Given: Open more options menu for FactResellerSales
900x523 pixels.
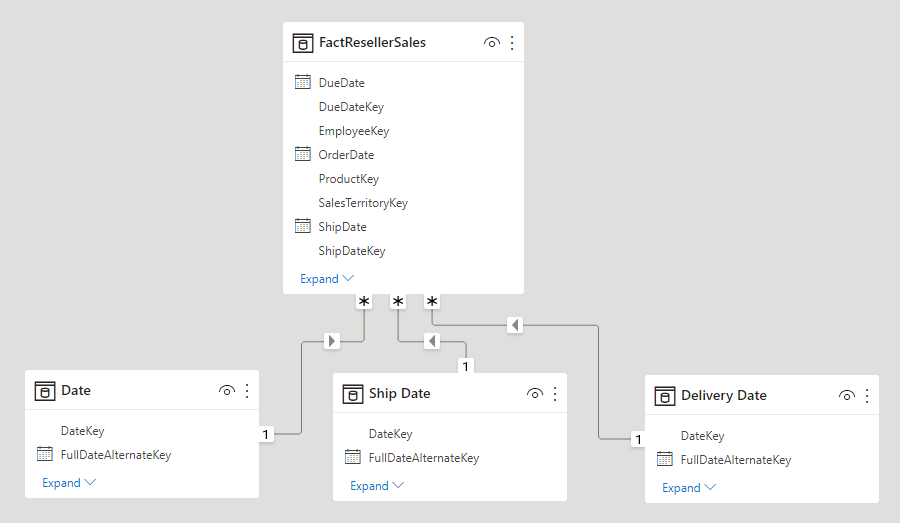Looking at the screenshot, I should 512,43.
